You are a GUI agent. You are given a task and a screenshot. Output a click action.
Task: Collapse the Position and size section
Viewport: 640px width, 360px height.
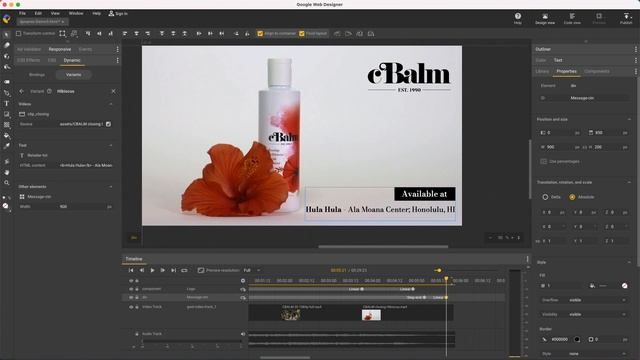coord(629,119)
